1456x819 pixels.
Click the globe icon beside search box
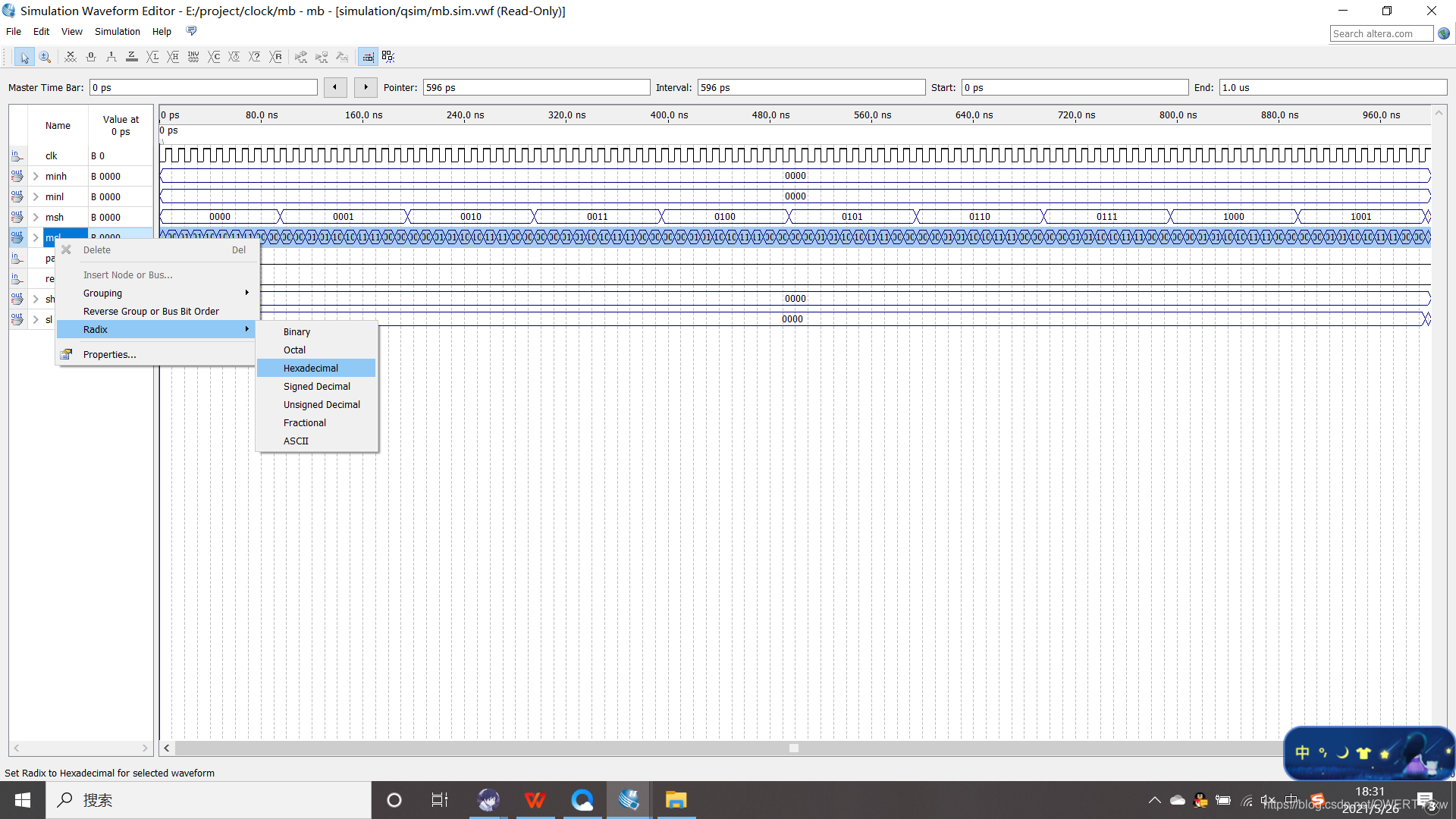pos(1444,33)
